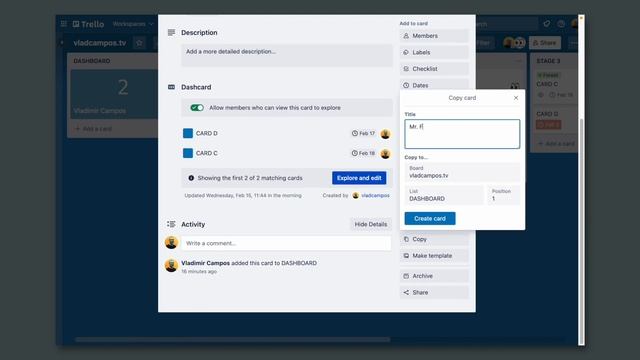Select CARD D row in Dashcard

(x=287, y=133)
